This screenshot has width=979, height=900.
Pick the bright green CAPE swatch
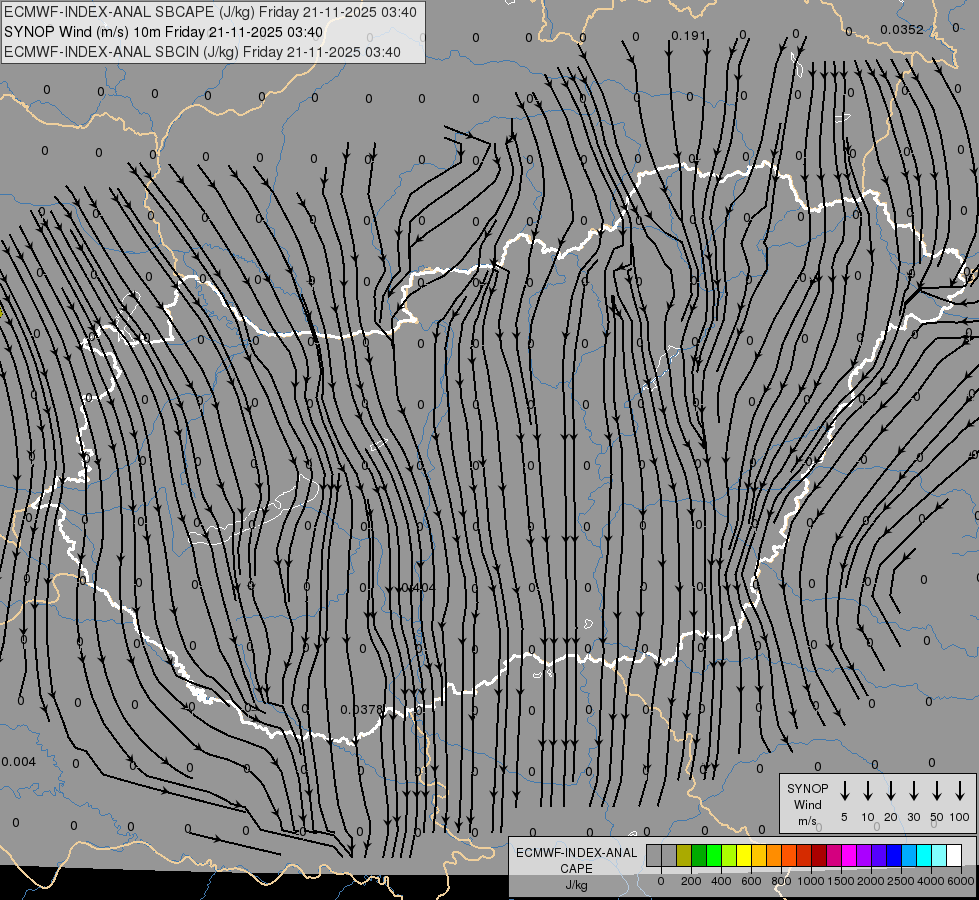714,855
